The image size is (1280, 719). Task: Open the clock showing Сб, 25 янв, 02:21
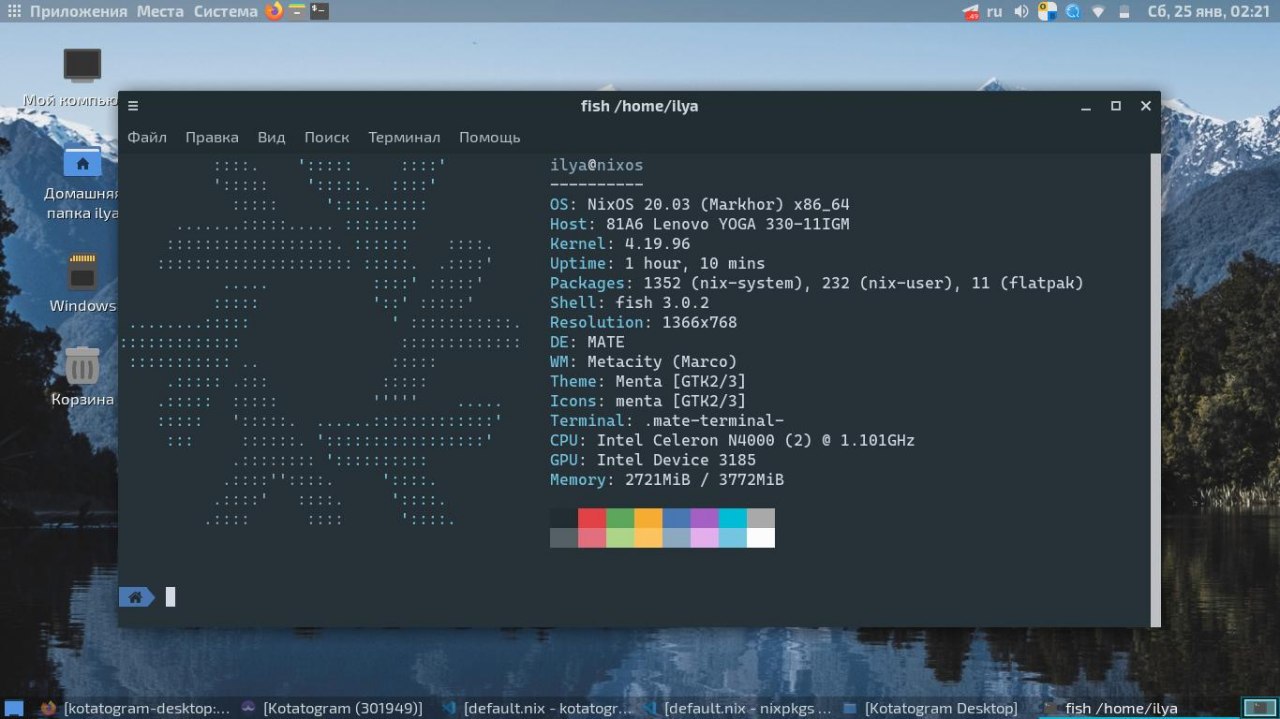tap(1208, 12)
